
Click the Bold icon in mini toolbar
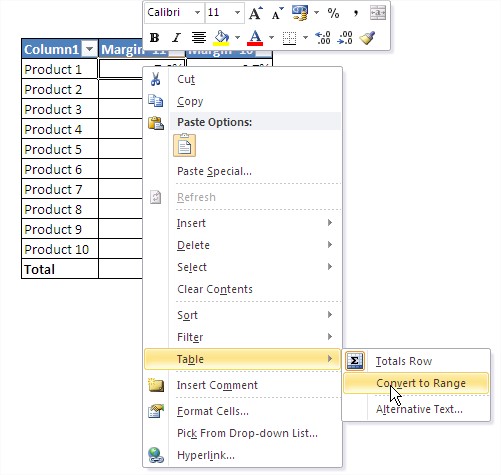[x=154, y=38]
